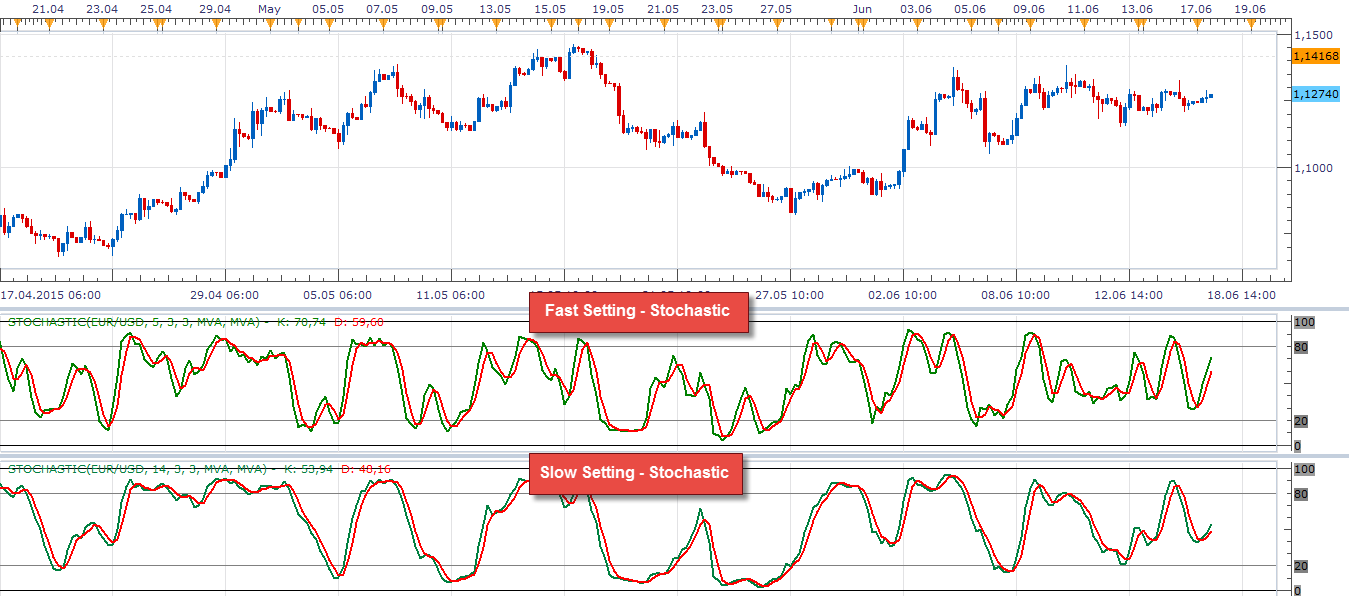Select the Jun date axis label
This screenshot has height=596, width=1349.
click(862, 9)
